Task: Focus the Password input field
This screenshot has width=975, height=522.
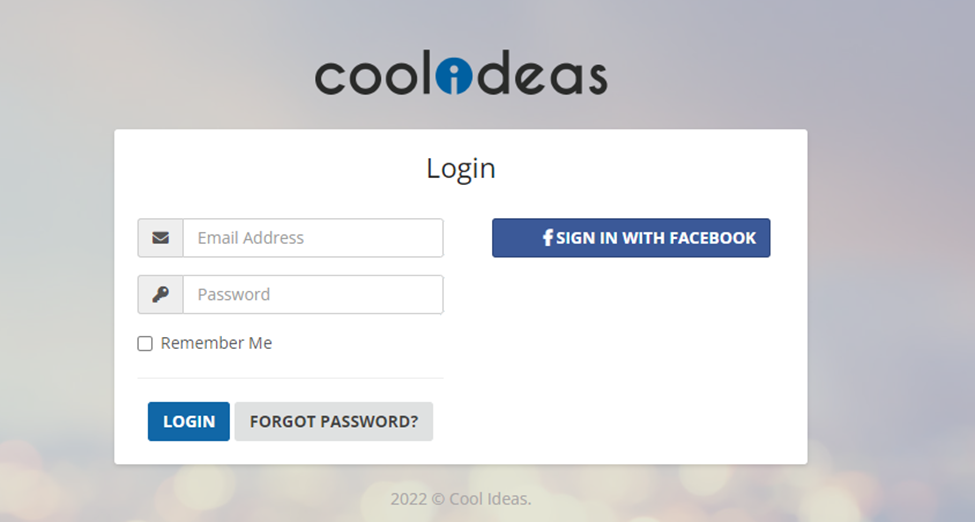Action: (x=313, y=294)
